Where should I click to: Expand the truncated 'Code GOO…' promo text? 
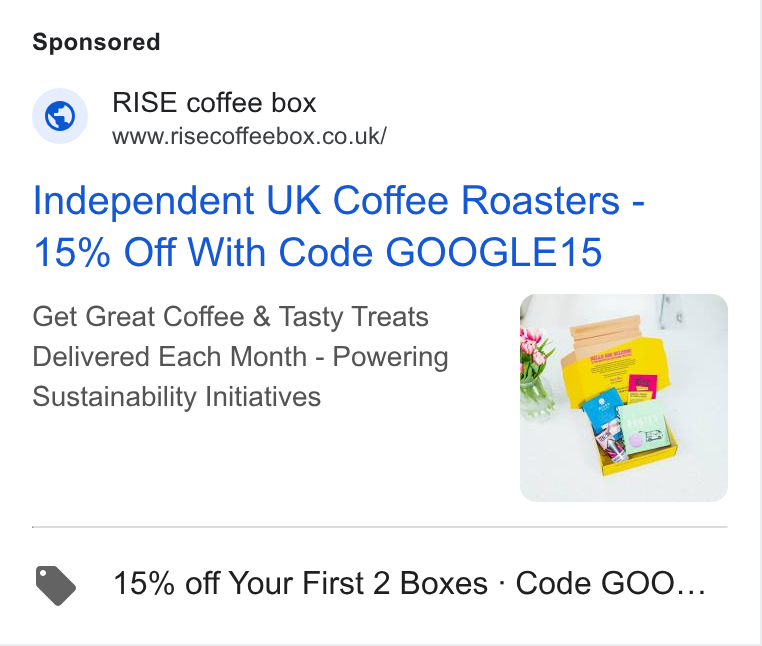click(610, 583)
